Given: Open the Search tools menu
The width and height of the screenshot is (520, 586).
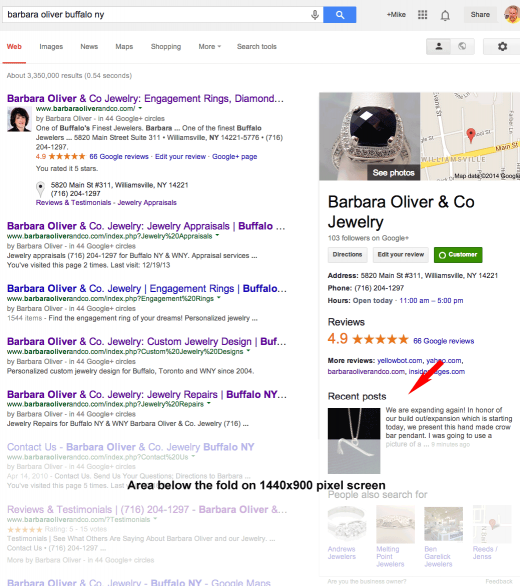Looking at the screenshot, I should (256, 47).
